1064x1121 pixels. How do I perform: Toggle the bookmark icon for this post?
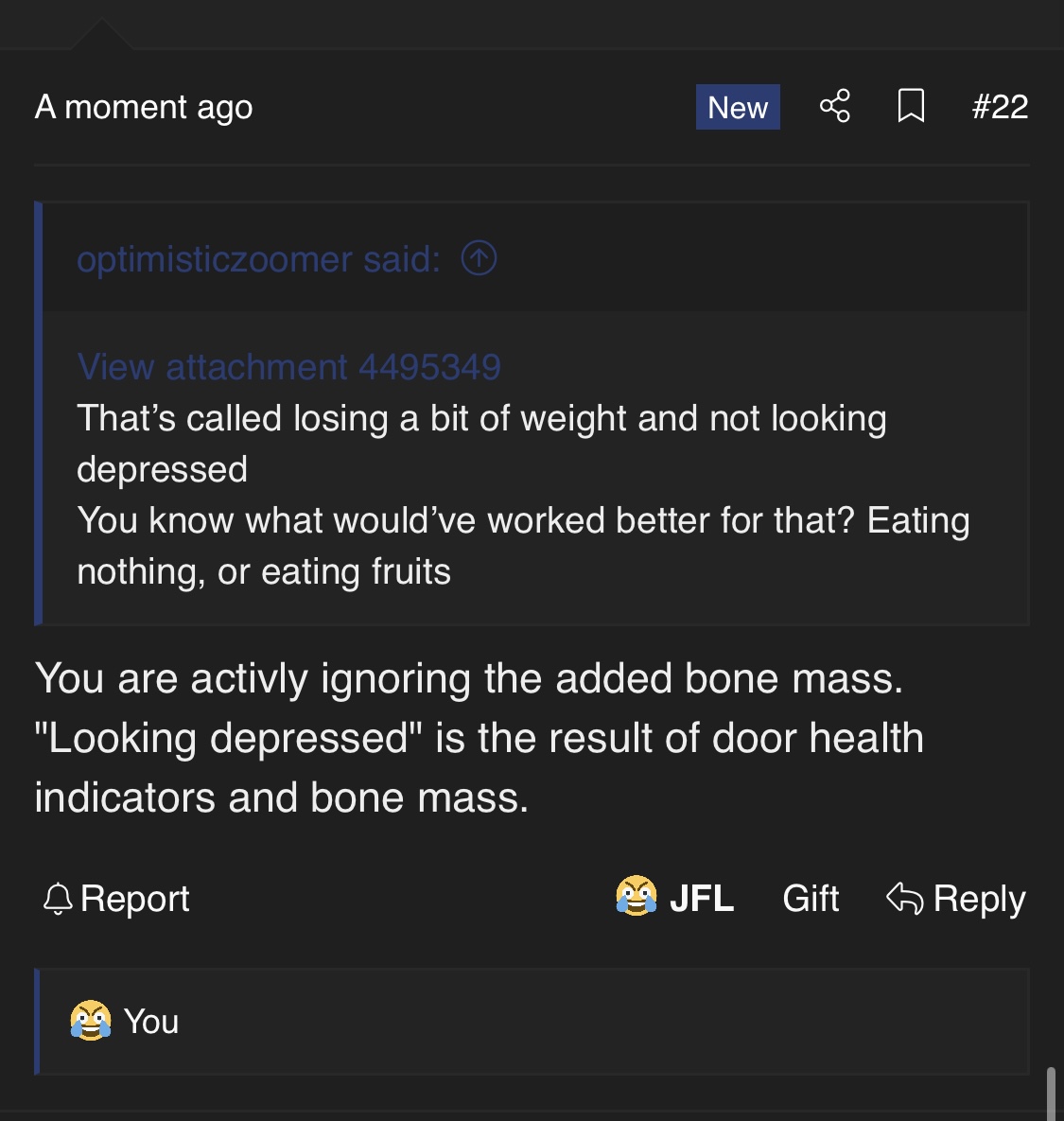pos(910,106)
